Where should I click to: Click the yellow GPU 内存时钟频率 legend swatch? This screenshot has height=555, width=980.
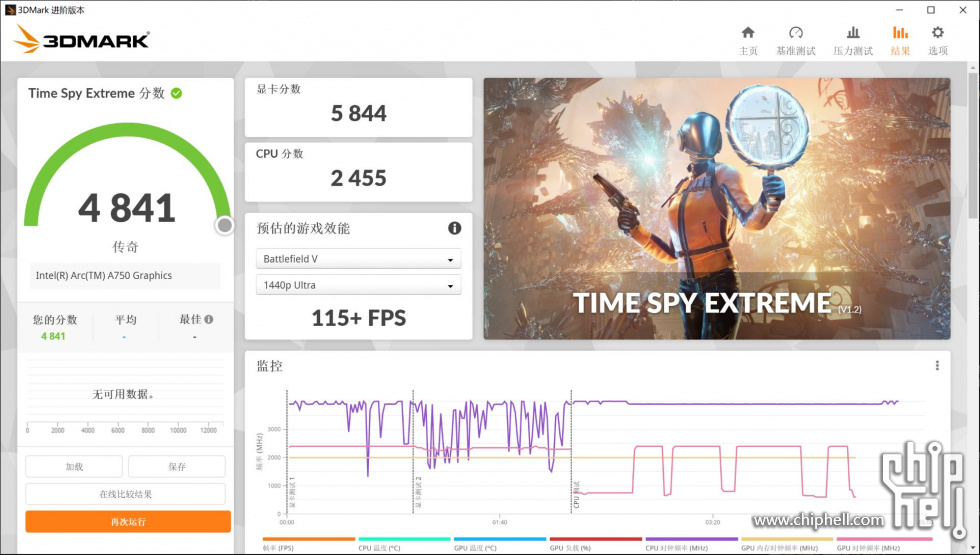787,539
